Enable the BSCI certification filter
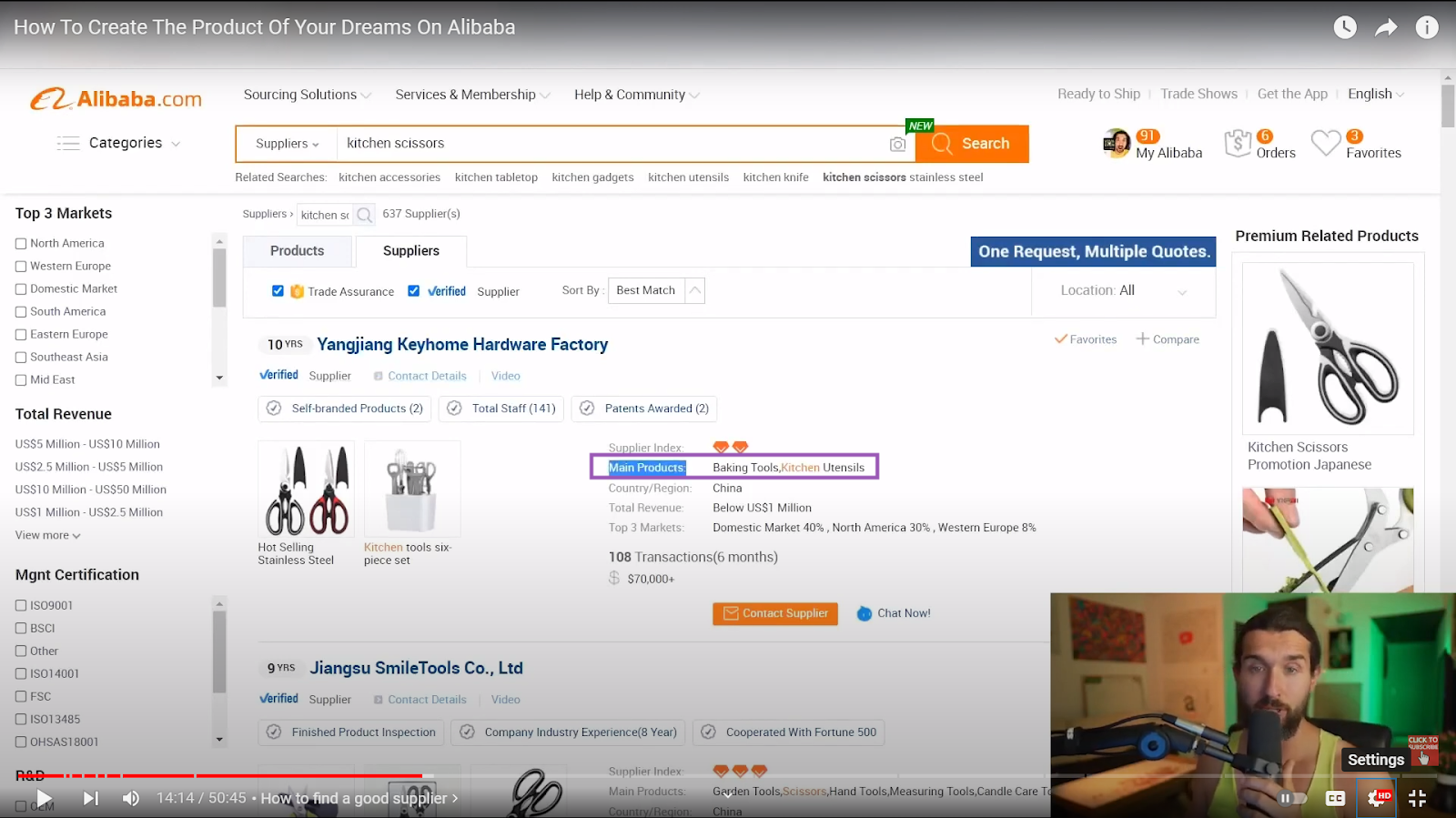The height and width of the screenshot is (818, 1456). [x=21, y=628]
